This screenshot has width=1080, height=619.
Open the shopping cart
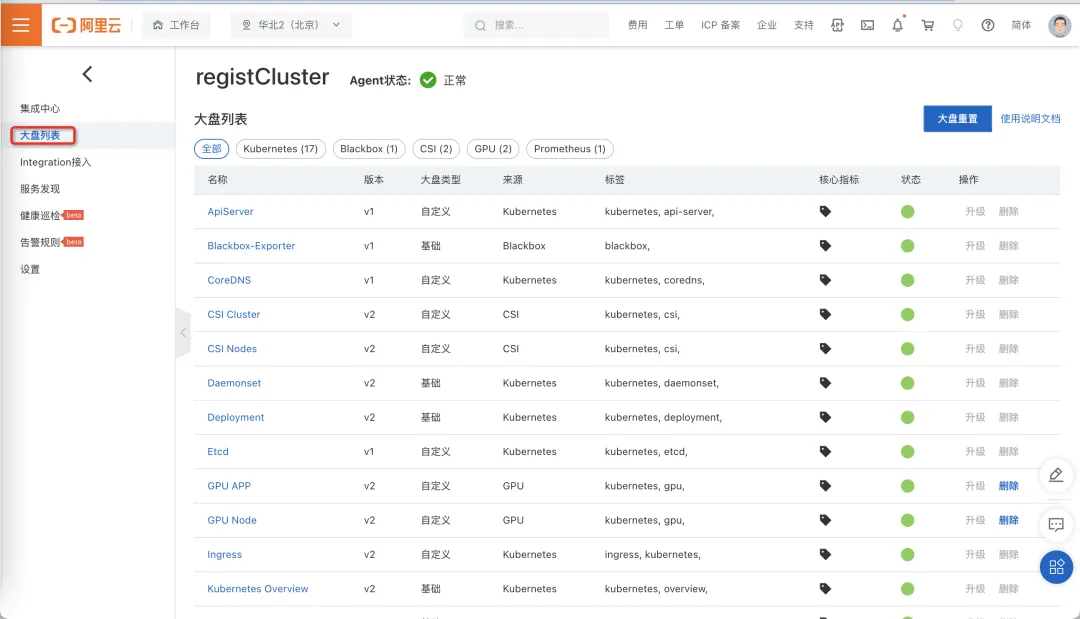coord(928,25)
